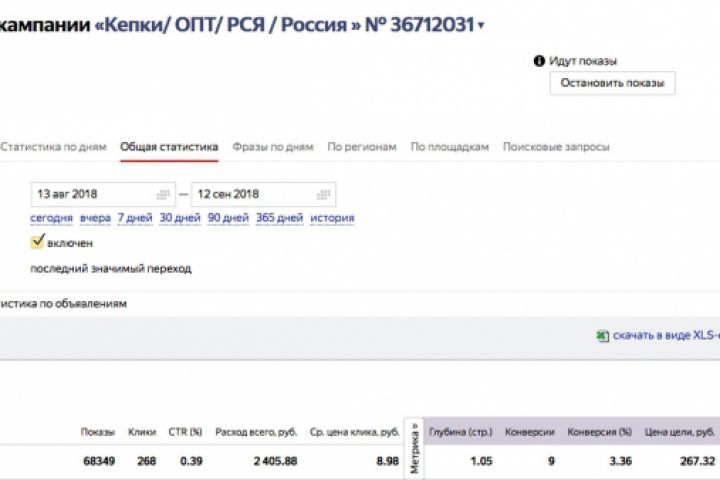Click the Excel XLS file icon

click(603, 337)
